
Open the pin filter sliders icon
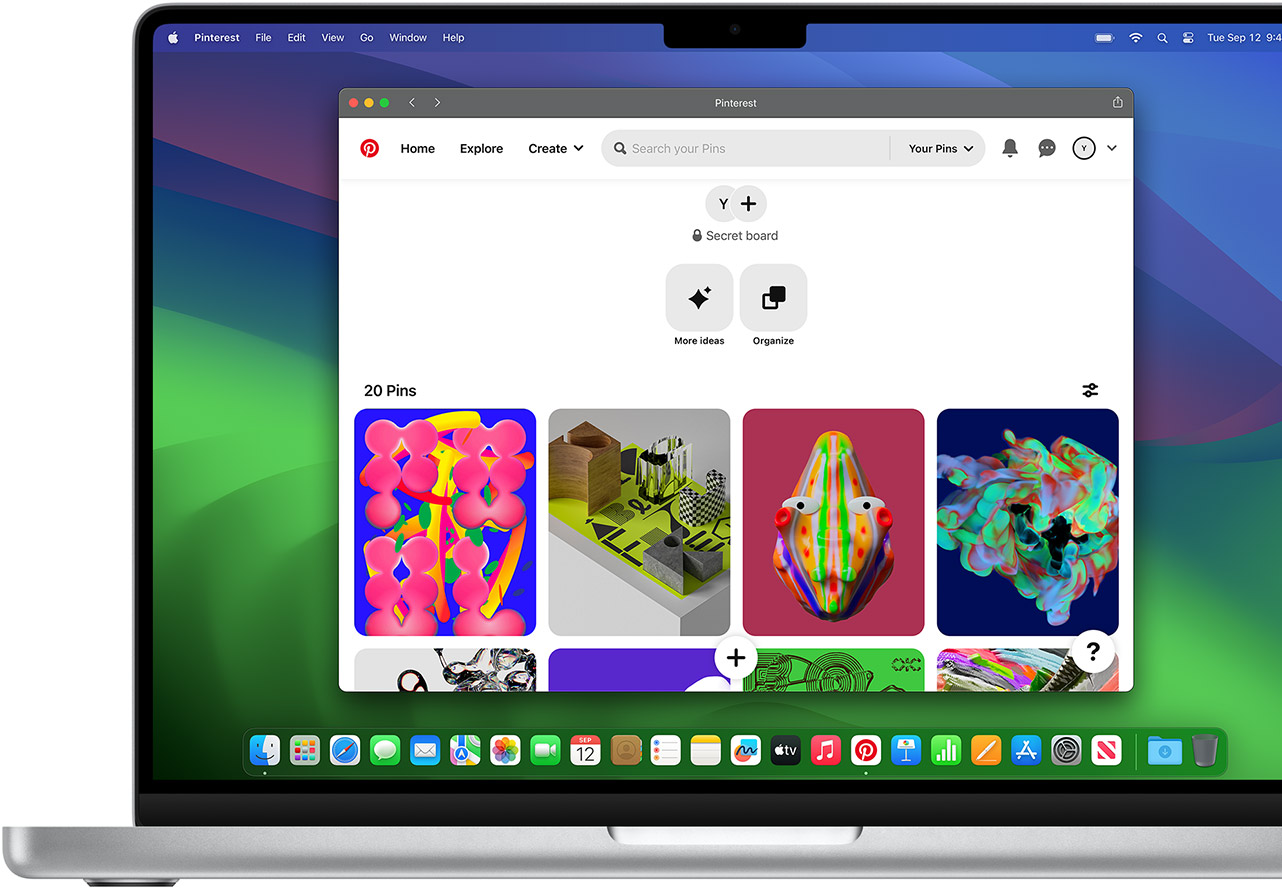[1090, 391]
